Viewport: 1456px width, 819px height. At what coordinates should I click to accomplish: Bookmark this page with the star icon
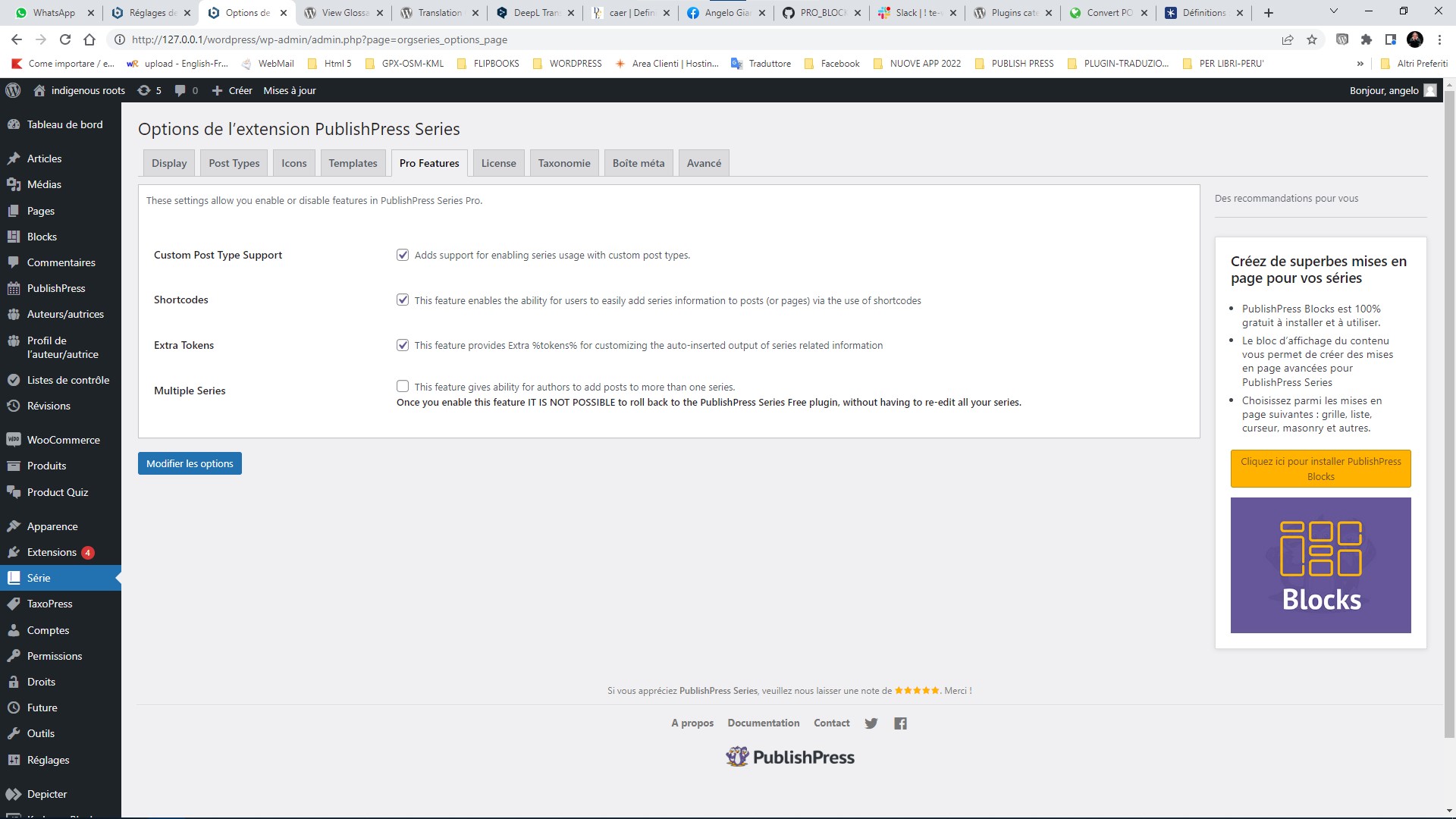click(1312, 39)
